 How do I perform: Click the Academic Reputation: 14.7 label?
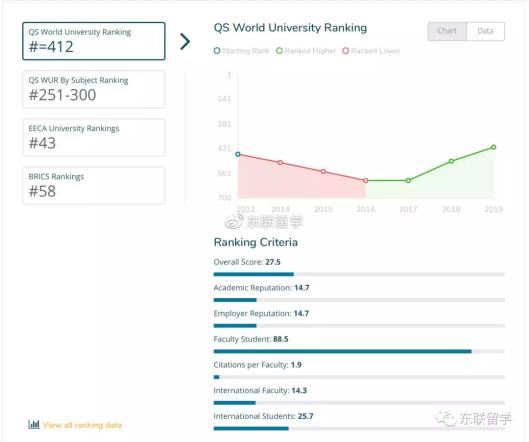(261, 288)
